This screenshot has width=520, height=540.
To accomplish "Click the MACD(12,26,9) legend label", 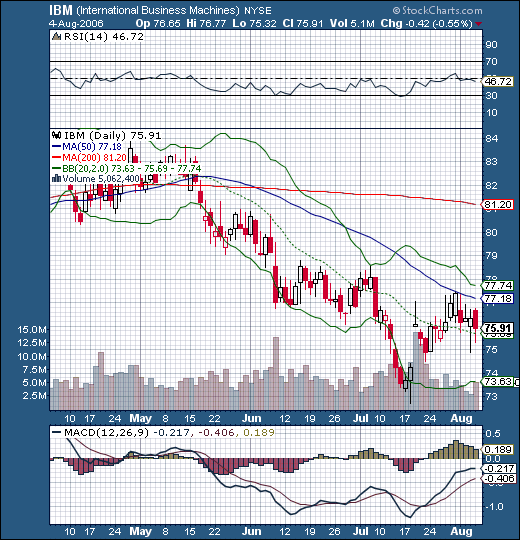I will (x=106, y=432).
